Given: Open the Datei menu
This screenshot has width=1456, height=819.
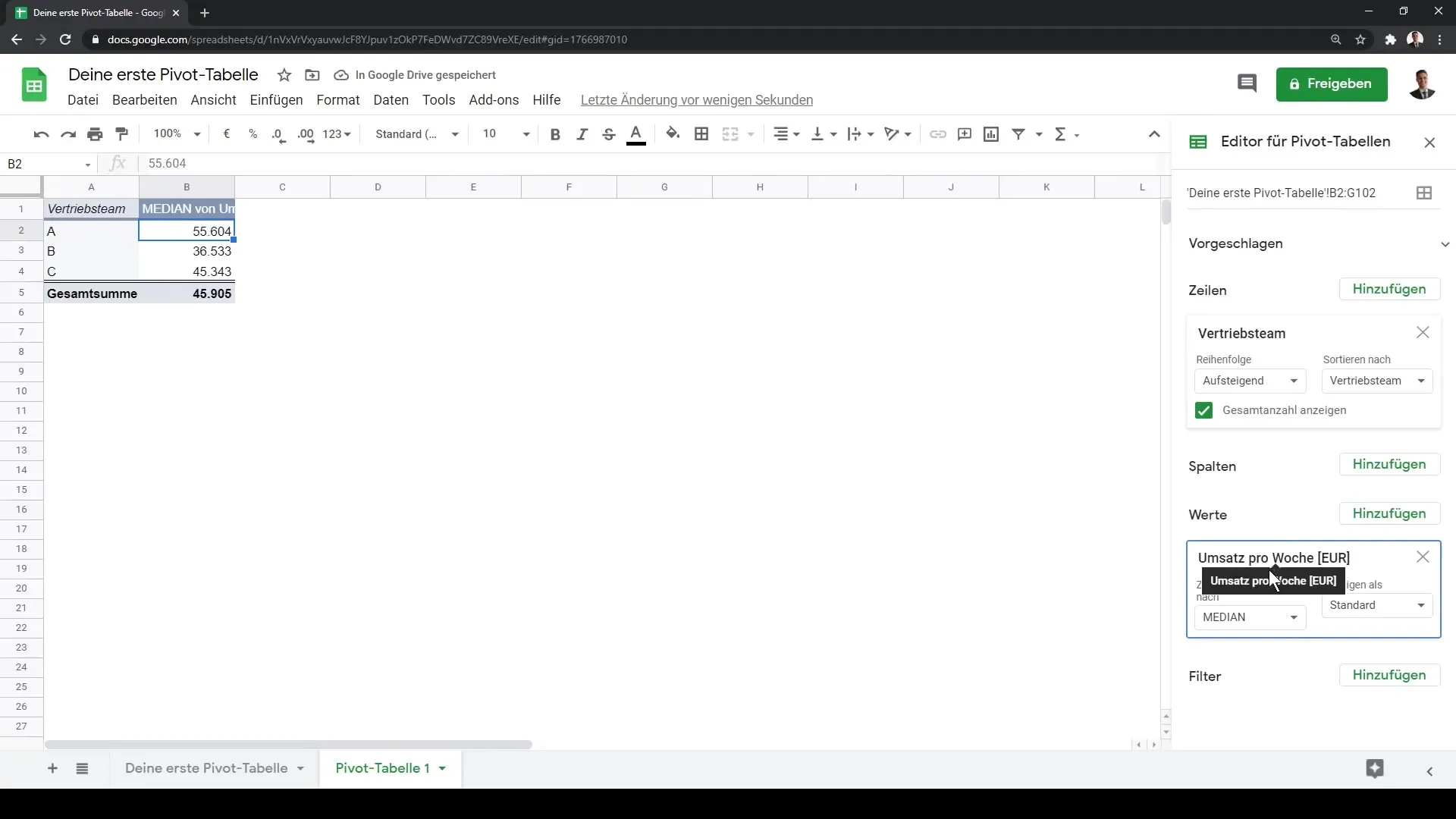Looking at the screenshot, I should [83, 100].
